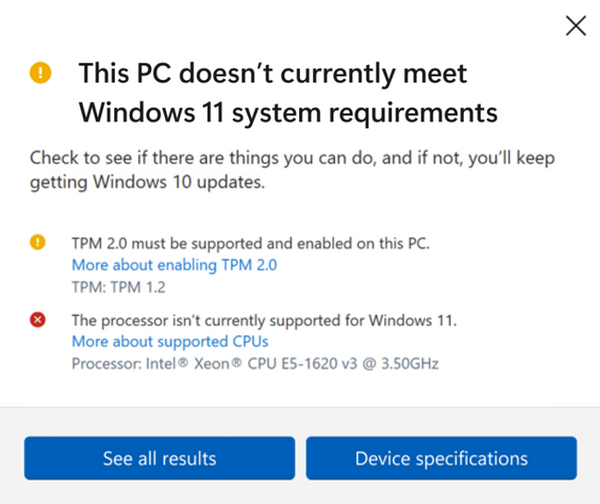Select the 'processor isn't currently supported' message
Viewport: 600px width, 504px height.
pos(264,321)
